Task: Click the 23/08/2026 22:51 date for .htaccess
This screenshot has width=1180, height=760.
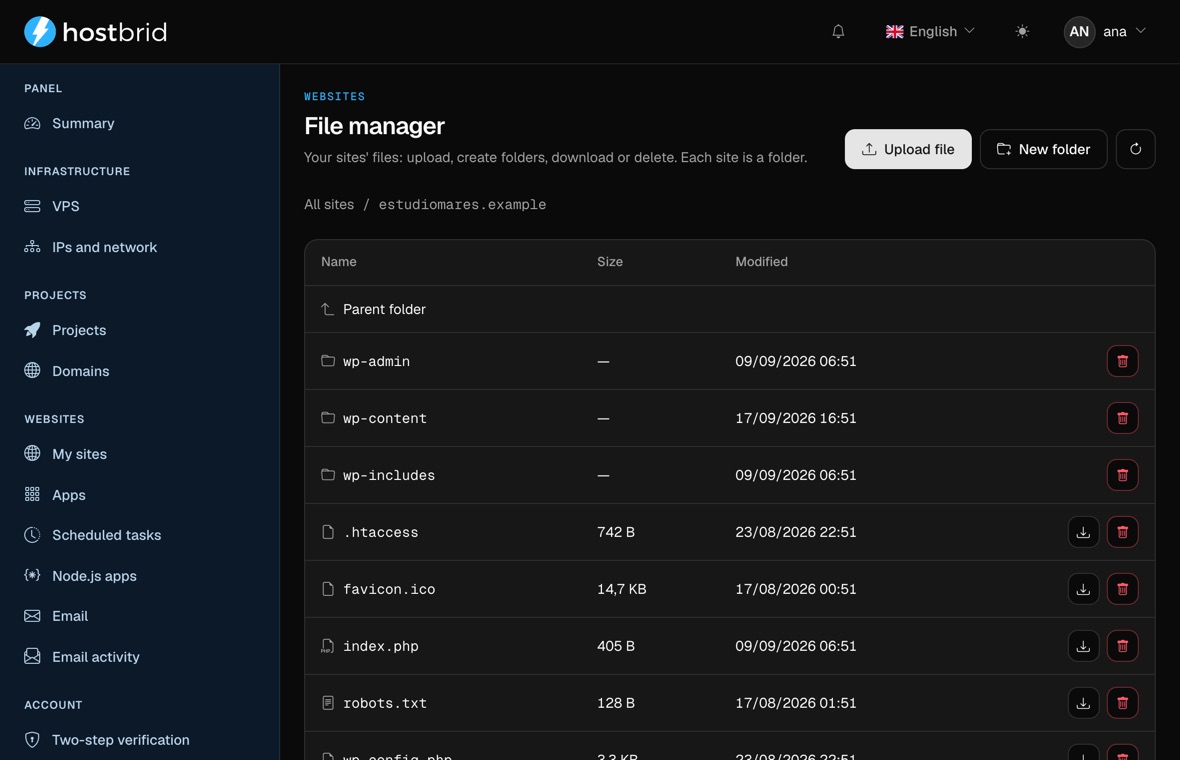Action: (x=795, y=532)
